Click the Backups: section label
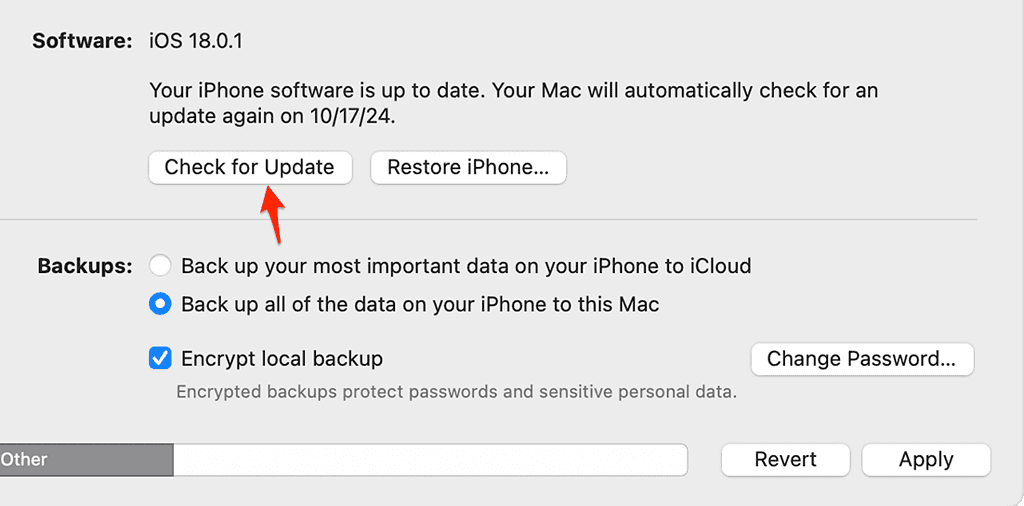This screenshot has width=1024, height=506. click(84, 266)
